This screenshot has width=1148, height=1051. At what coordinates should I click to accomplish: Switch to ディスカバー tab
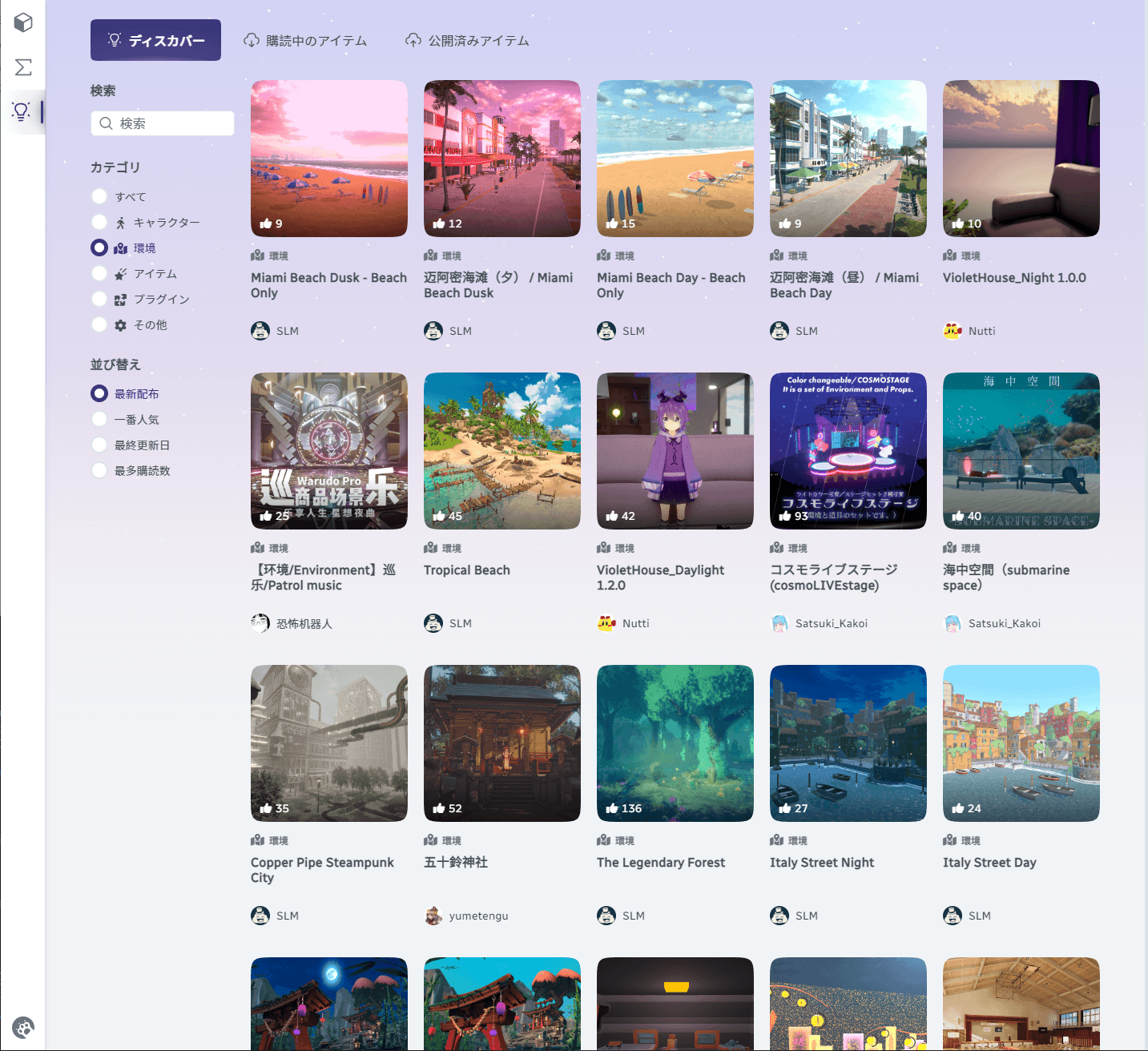click(155, 40)
